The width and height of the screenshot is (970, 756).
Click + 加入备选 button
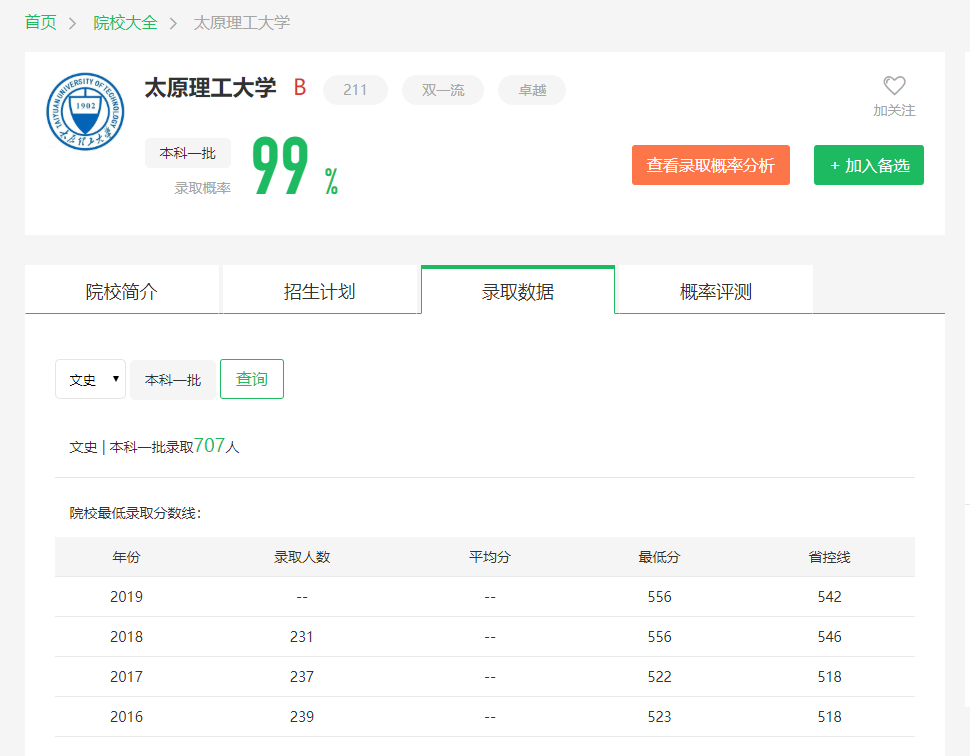click(x=869, y=165)
